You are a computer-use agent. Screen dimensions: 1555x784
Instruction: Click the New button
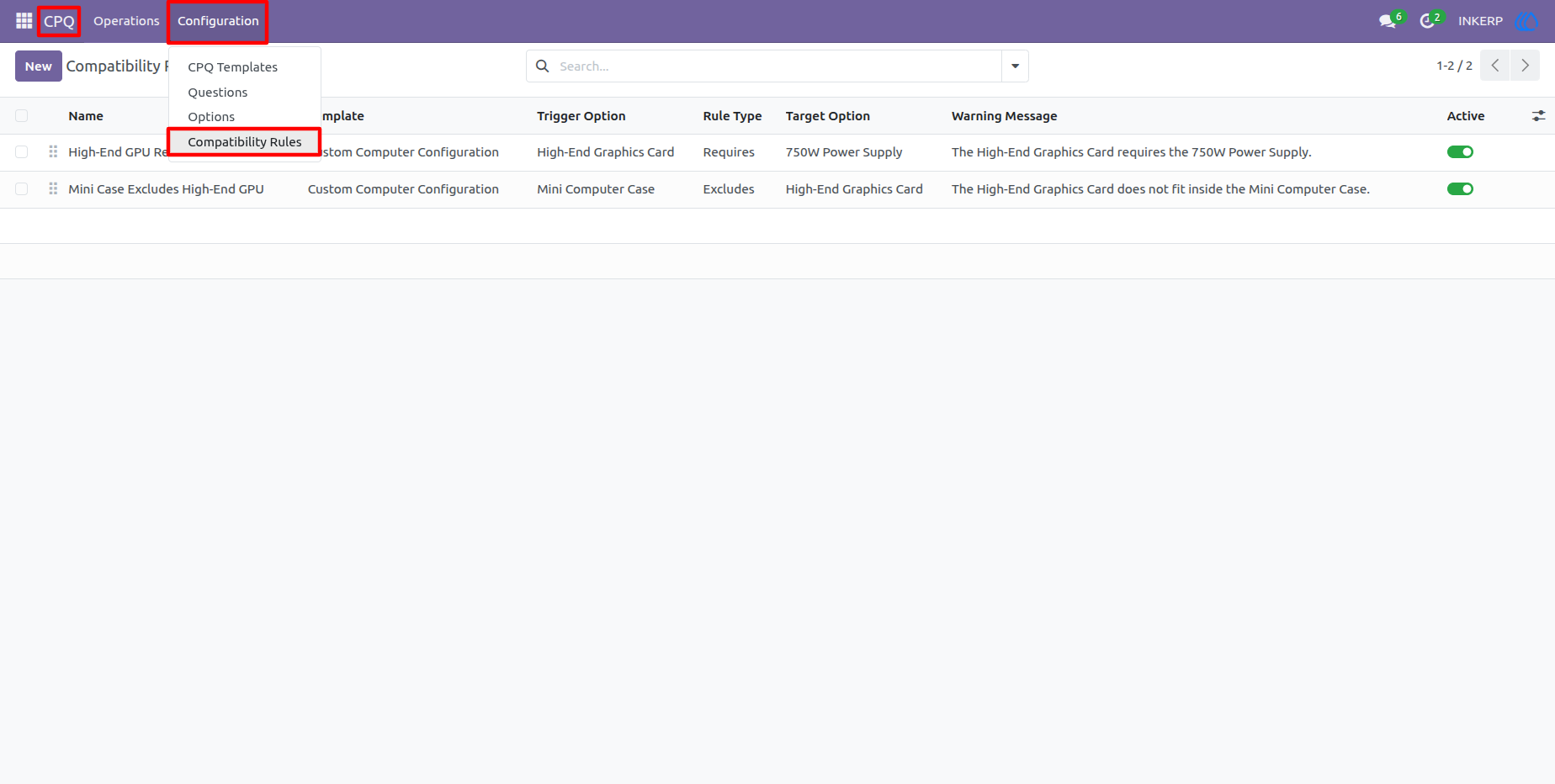(x=39, y=66)
